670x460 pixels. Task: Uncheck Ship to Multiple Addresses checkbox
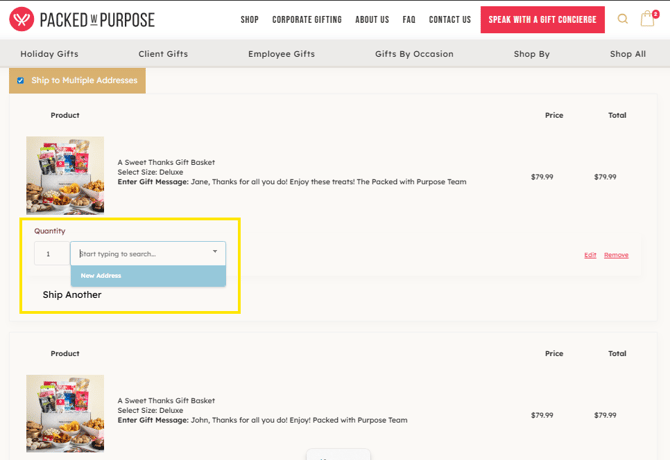(x=21, y=80)
